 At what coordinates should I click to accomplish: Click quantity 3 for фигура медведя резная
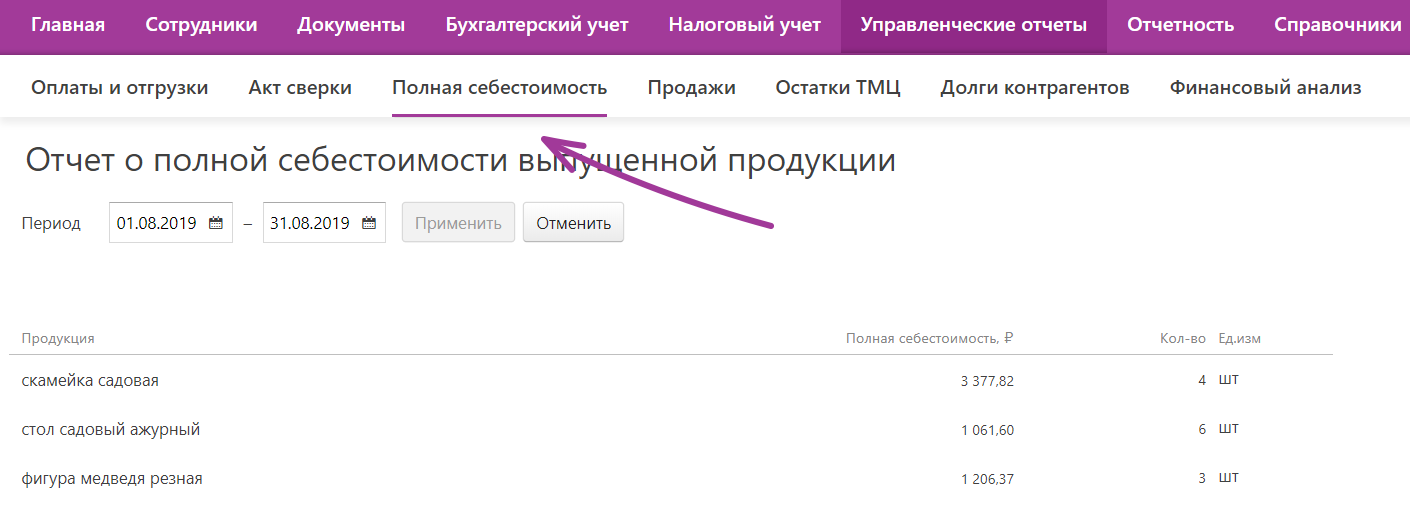pyautogui.click(x=1202, y=478)
